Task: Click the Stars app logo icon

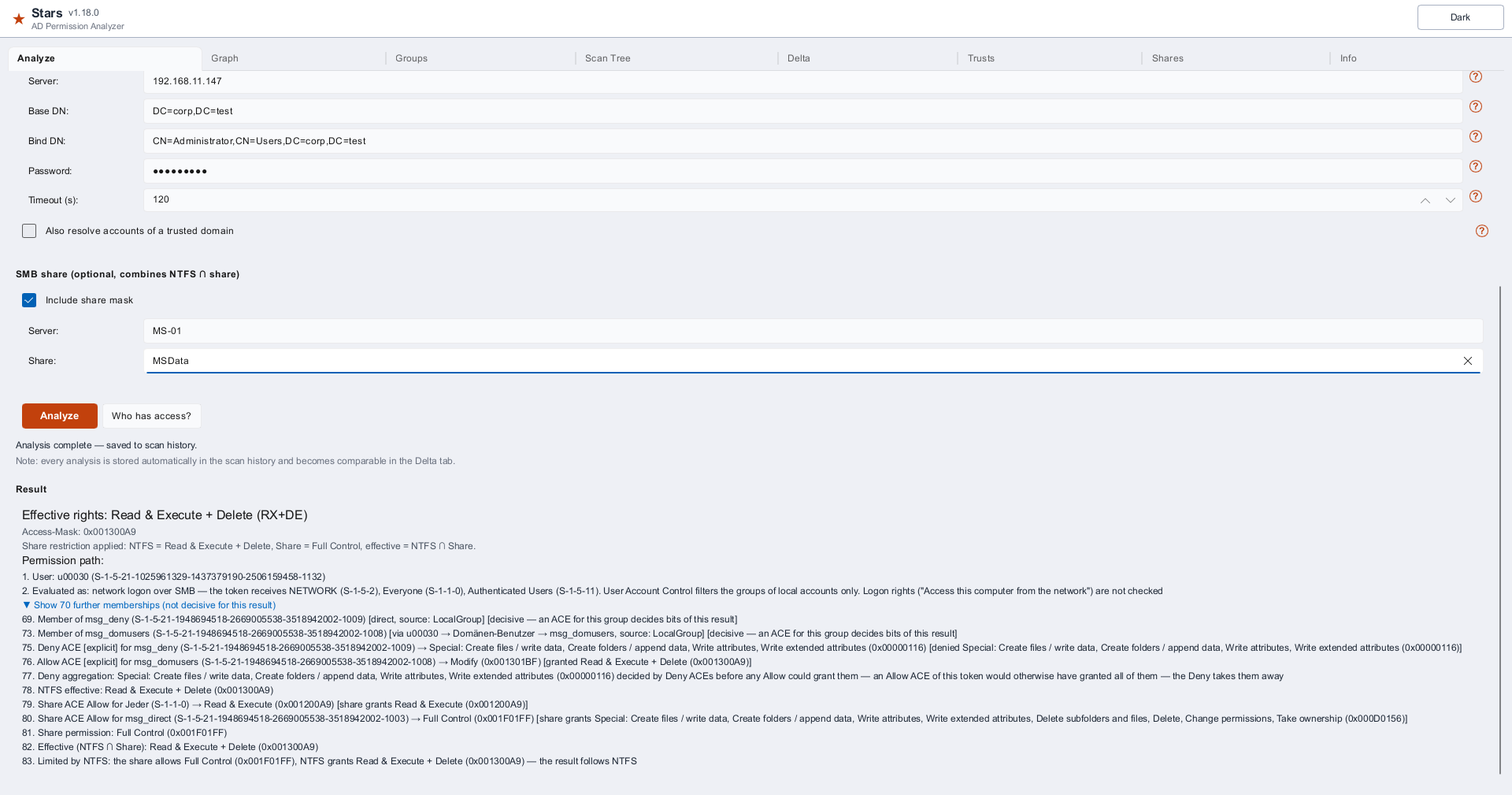Action: tap(19, 19)
